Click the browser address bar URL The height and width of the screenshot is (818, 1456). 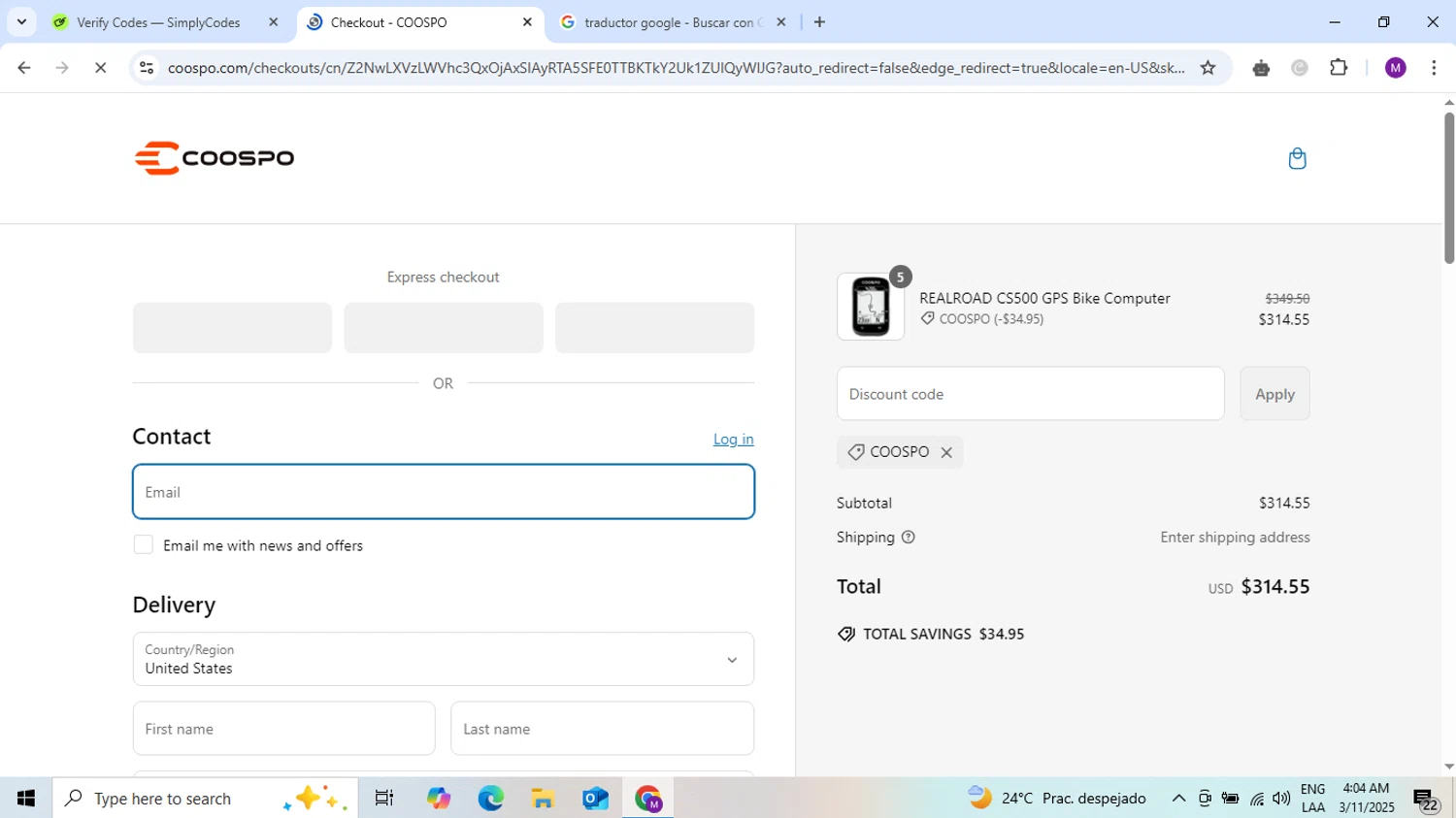pos(676,68)
